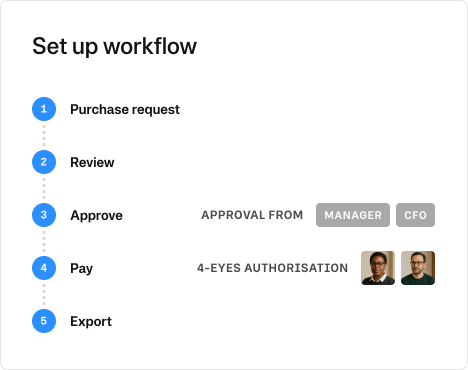468x370 pixels.
Task: Click the step 2 number circle
Action: tap(44, 162)
